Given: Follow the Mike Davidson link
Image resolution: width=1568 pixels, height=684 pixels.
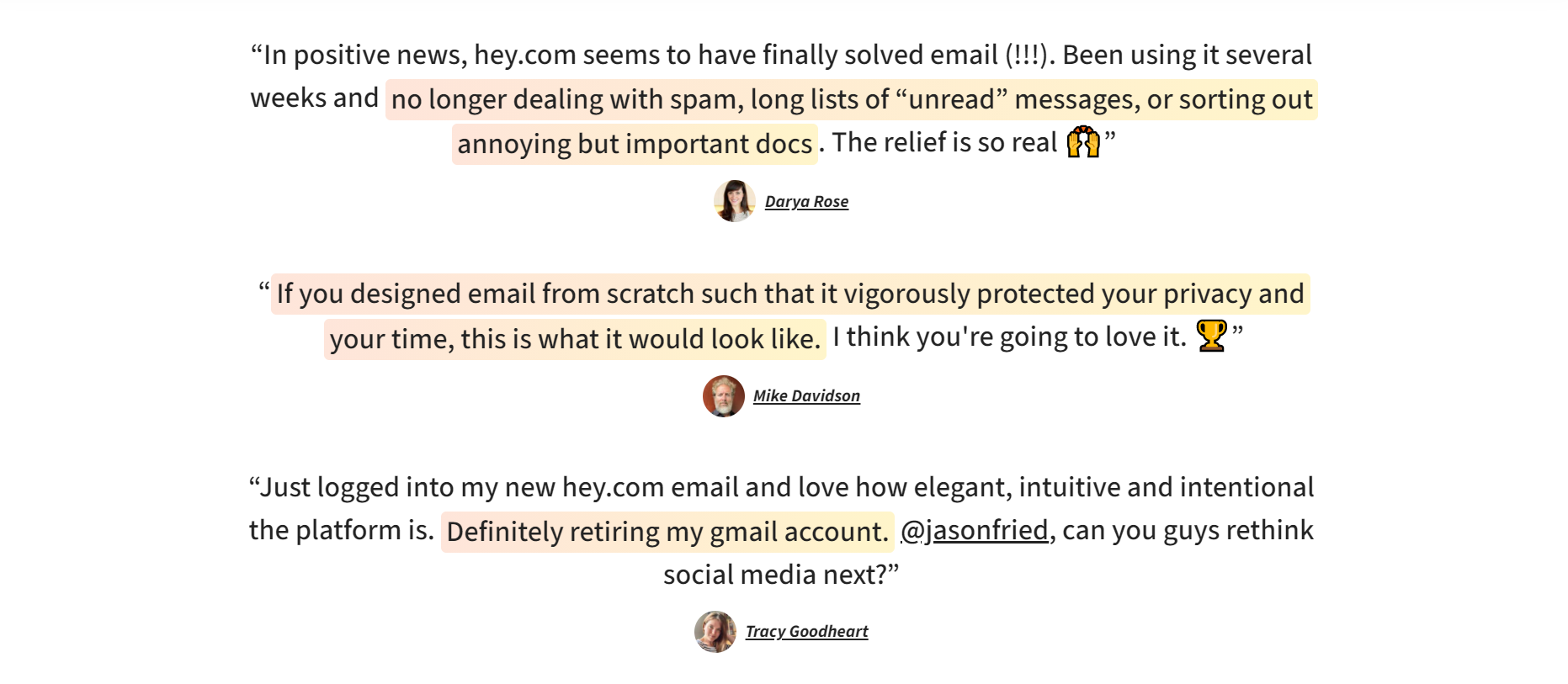Looking at the screenshot, I should (x=806, y=396).
